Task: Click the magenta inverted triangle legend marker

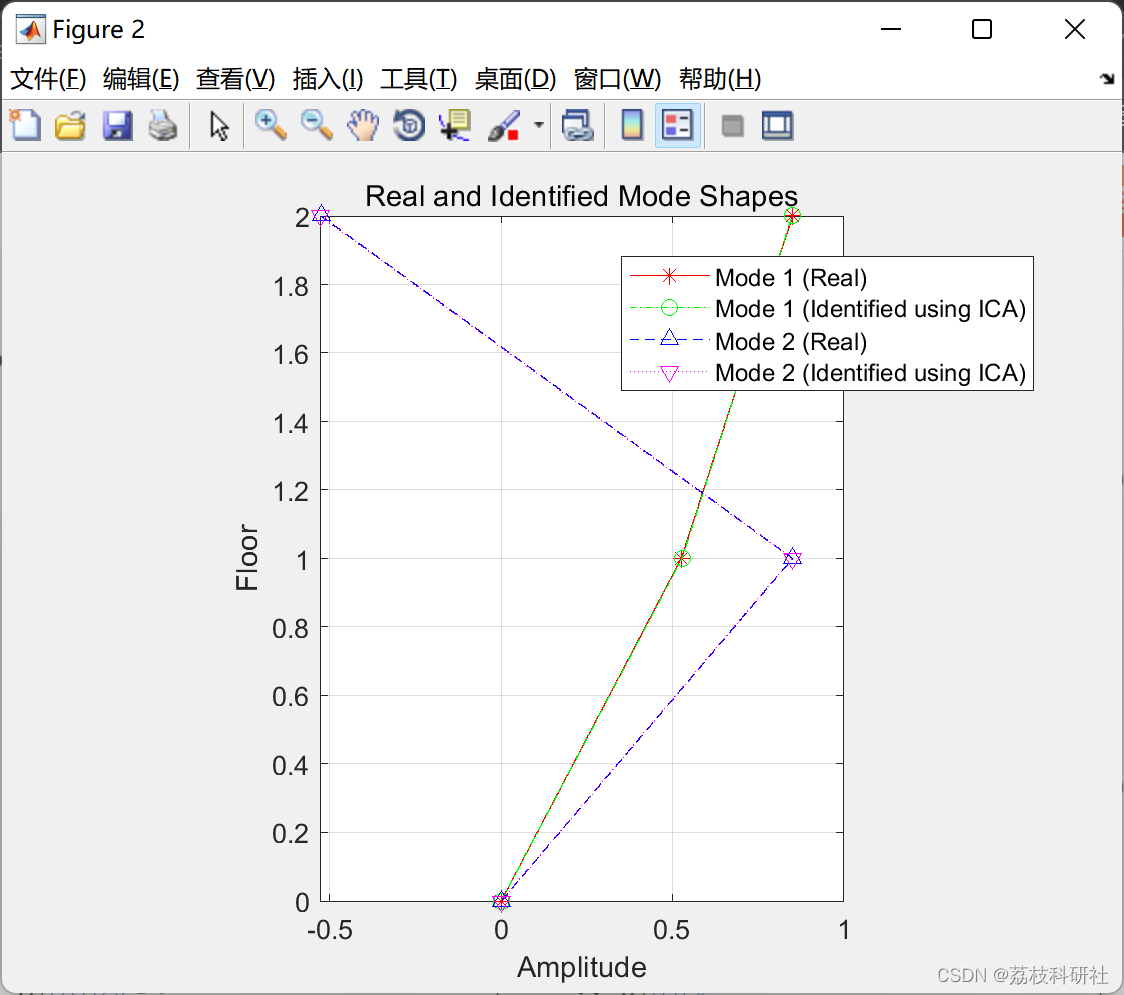Action: click(x=669, y=373)
